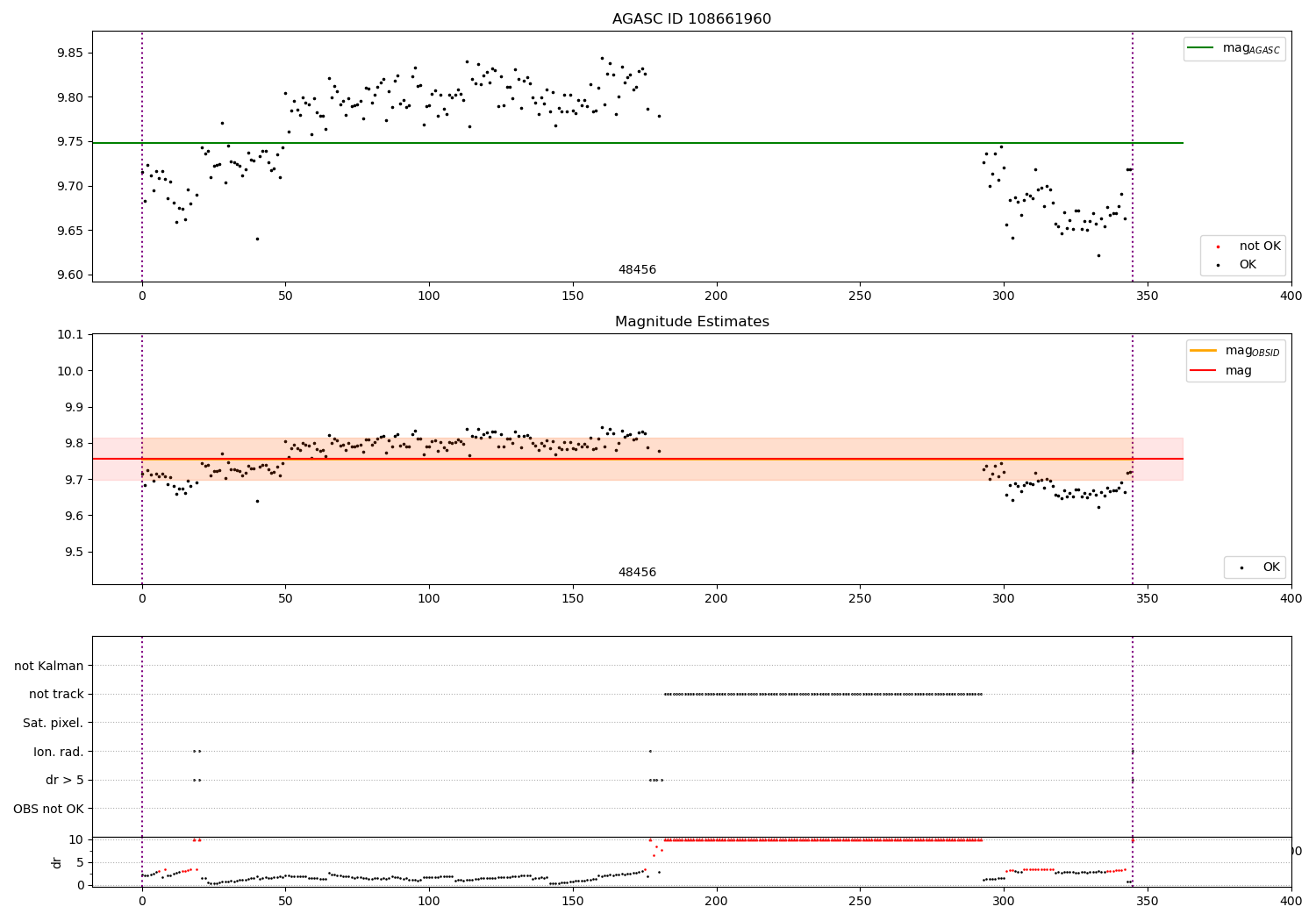Viewport: 1316px width, 921px height.
Task: Click the 9.6 tick on Magnitude Estimates axis
Action: click(75, 516)
